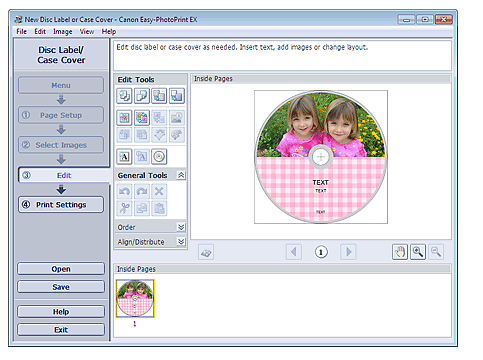483x360 pixels.
Task: Go to the Menu step button
Action: [61, 85]
